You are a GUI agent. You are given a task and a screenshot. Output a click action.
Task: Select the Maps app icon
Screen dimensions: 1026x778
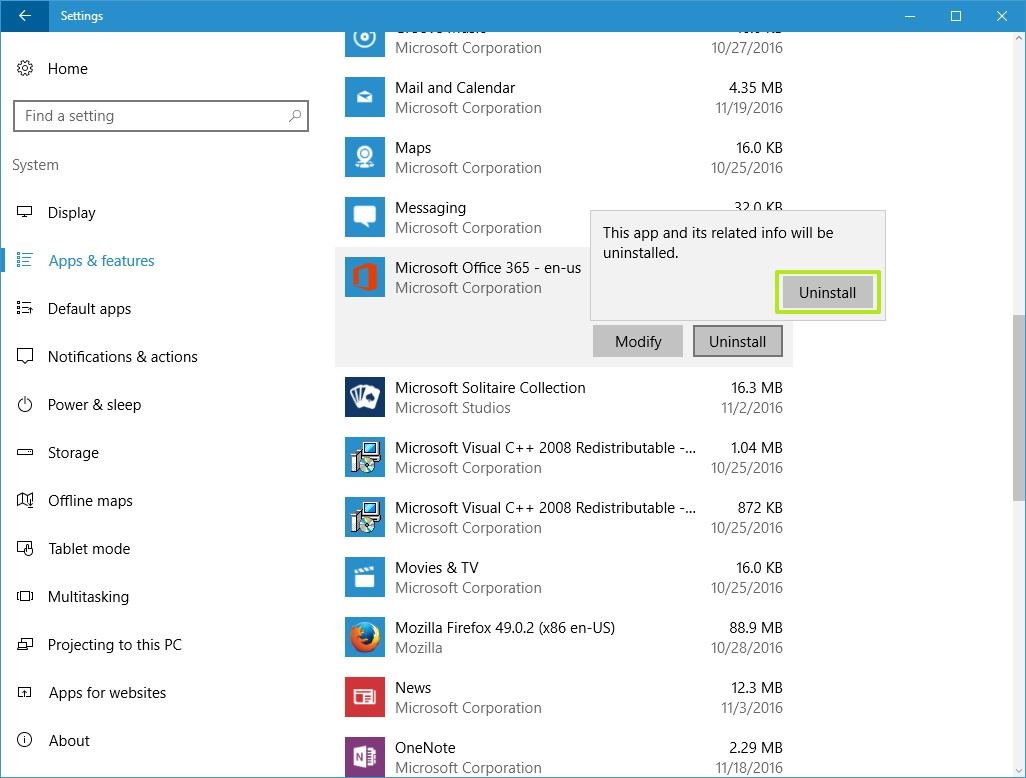point(364,157)
